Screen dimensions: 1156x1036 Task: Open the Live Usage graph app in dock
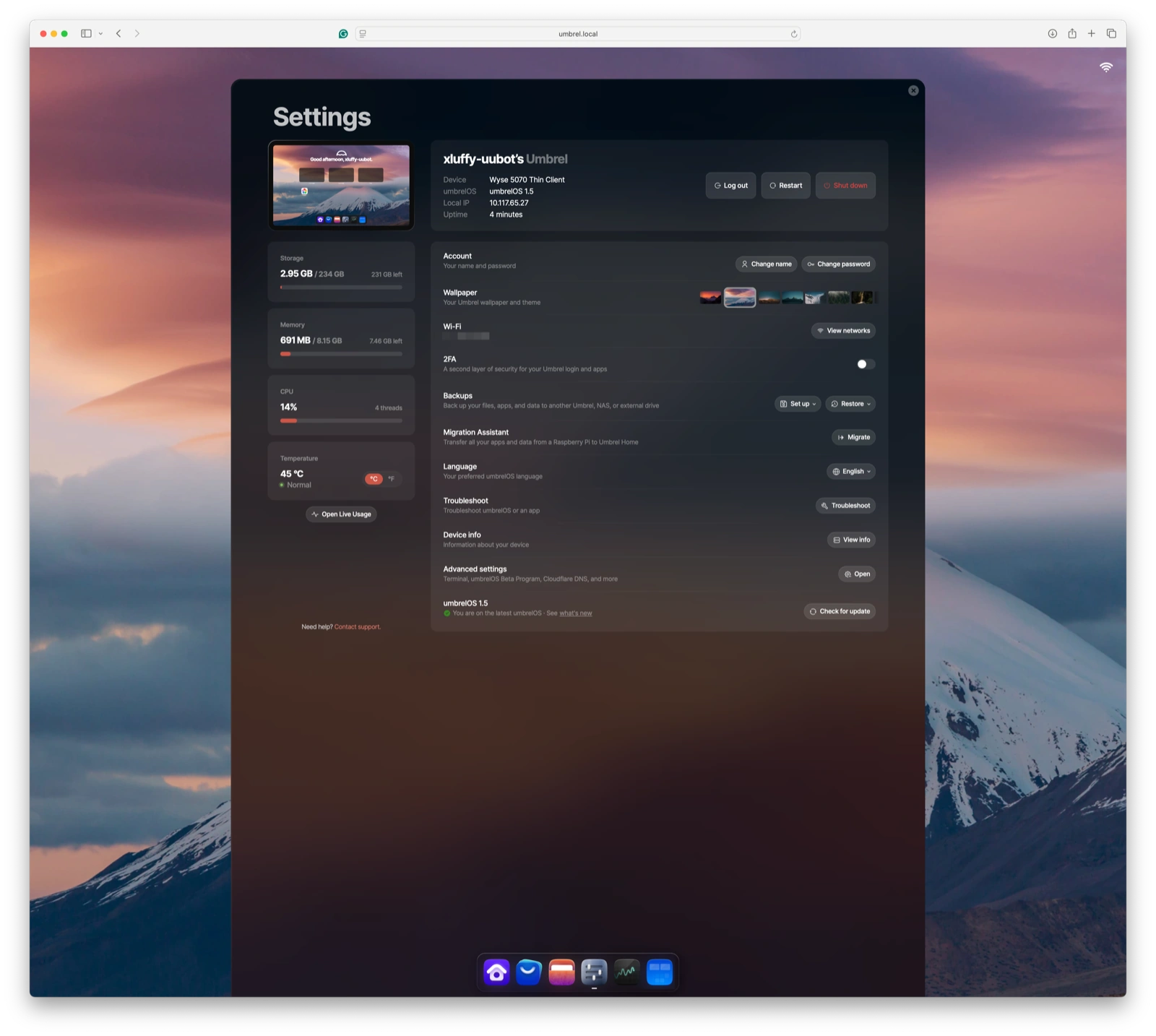pos(626,972)
